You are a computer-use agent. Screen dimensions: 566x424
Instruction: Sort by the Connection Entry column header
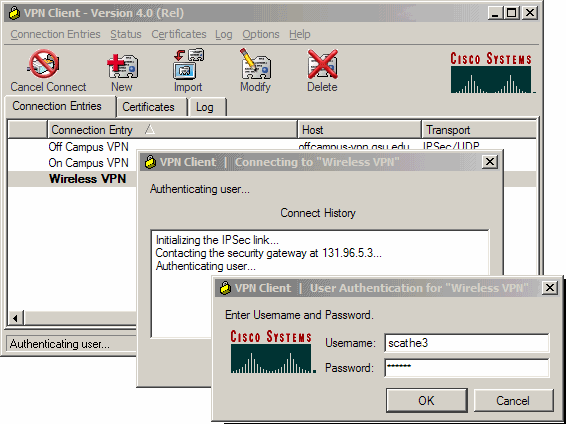click(172, 130)
